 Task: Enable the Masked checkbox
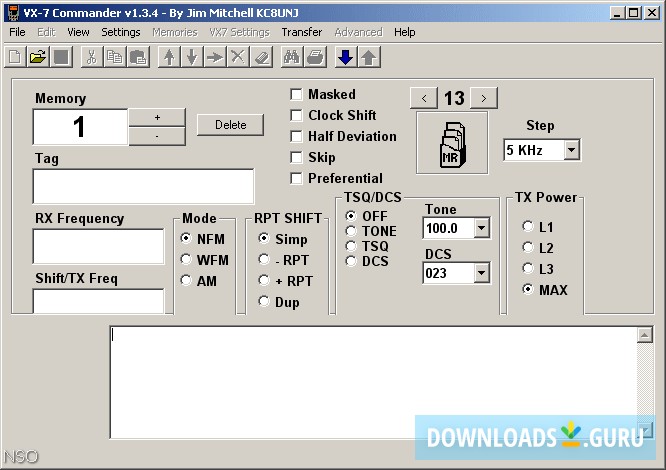pyautogui.click(x=296, y=94)
